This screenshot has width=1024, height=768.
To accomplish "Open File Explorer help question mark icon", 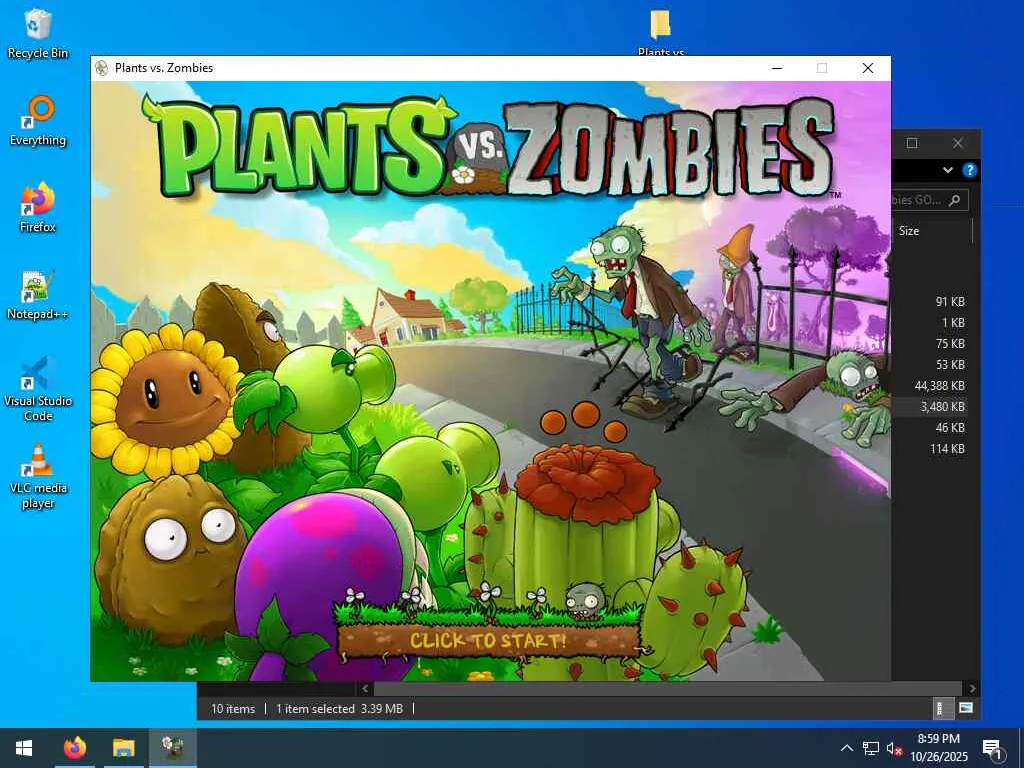I will [x=970, y=170].
